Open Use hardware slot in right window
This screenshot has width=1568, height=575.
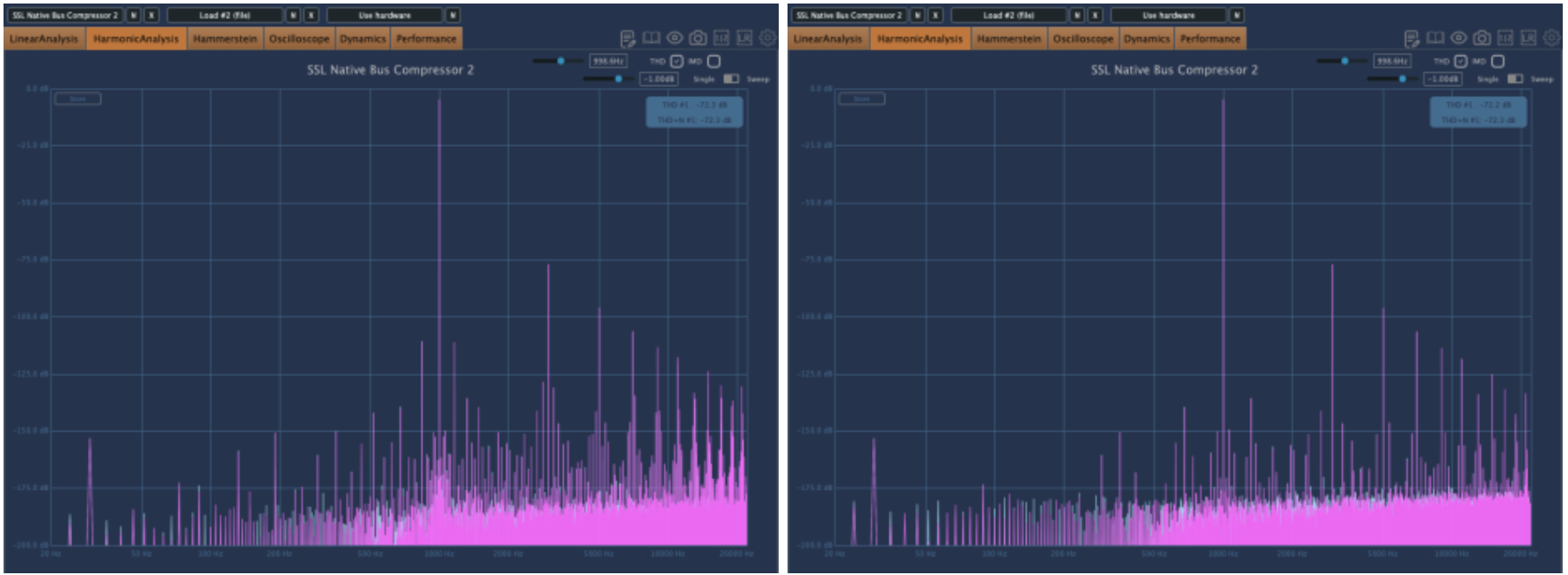[1169, 15]
